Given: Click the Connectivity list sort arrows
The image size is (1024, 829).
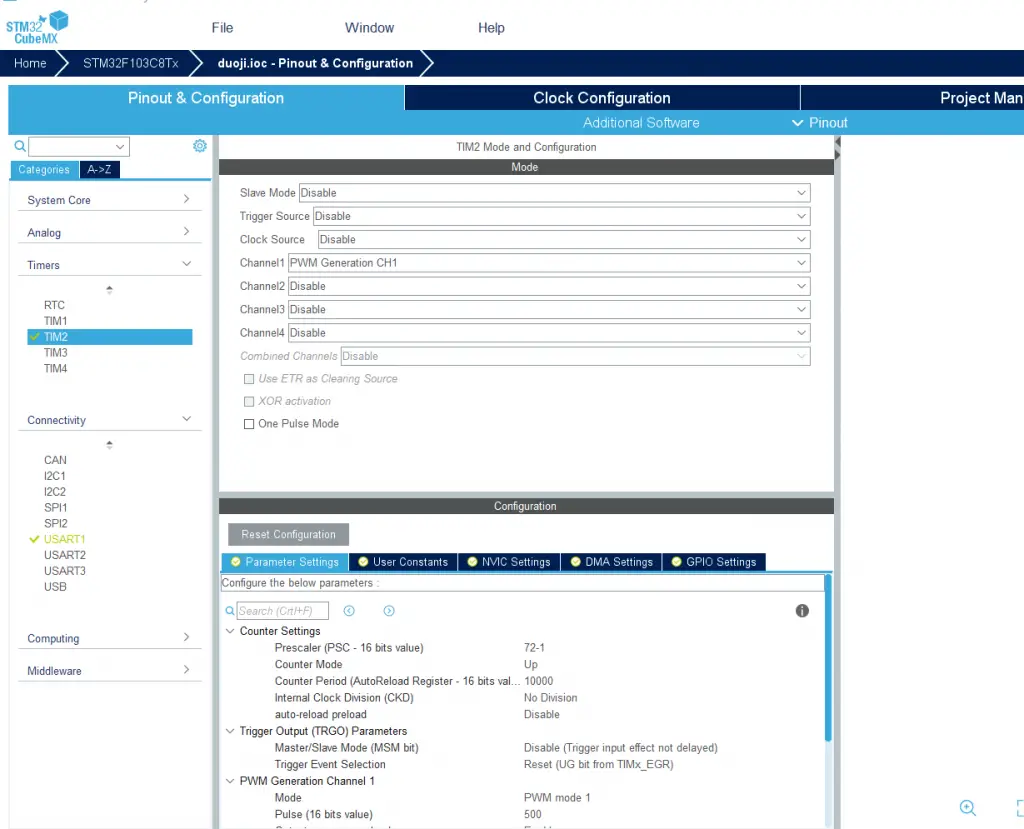Looking at the screenshot, I should (x=109, y=445).
